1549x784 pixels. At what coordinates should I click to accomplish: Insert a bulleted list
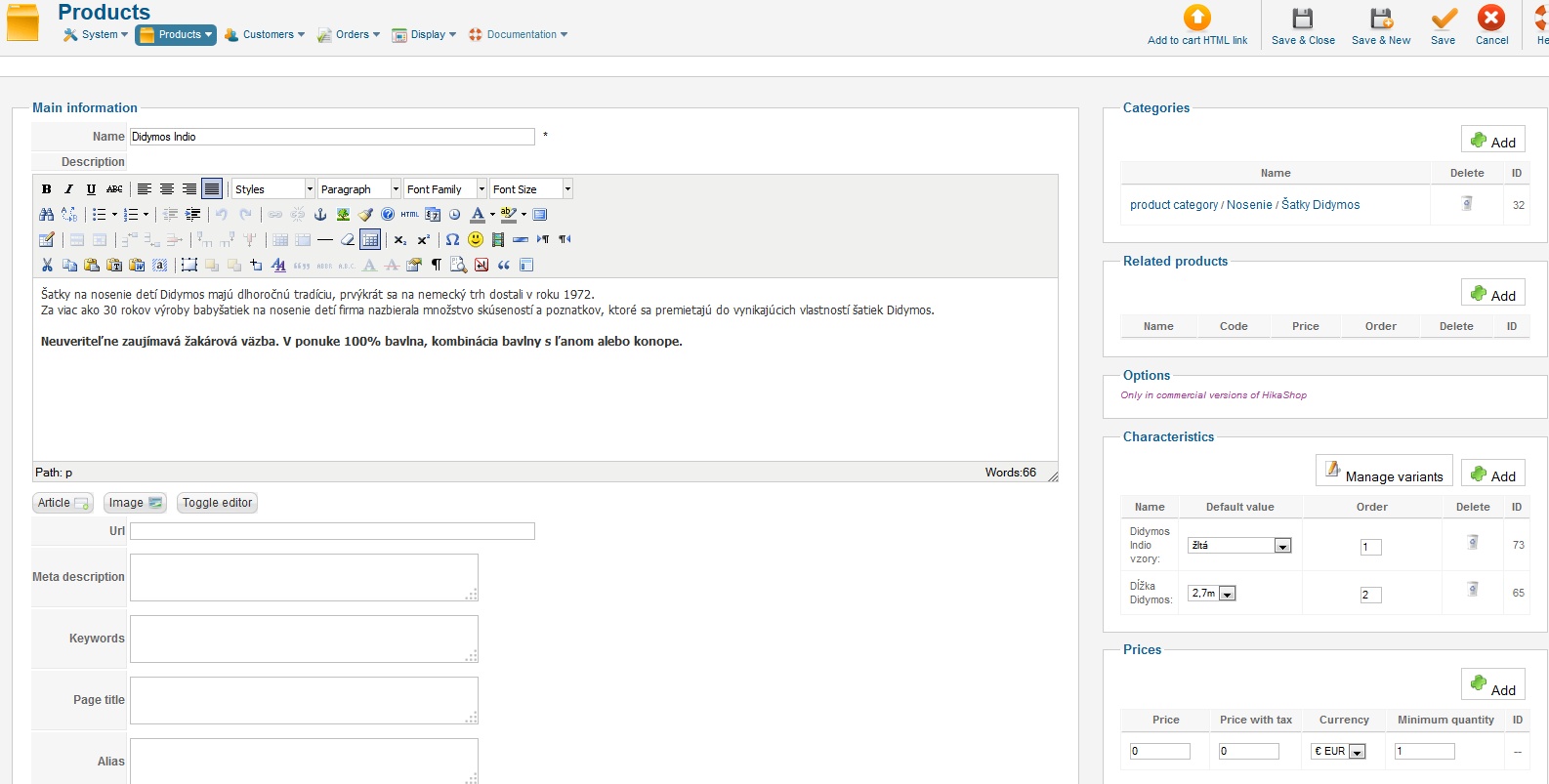(100, 215)
